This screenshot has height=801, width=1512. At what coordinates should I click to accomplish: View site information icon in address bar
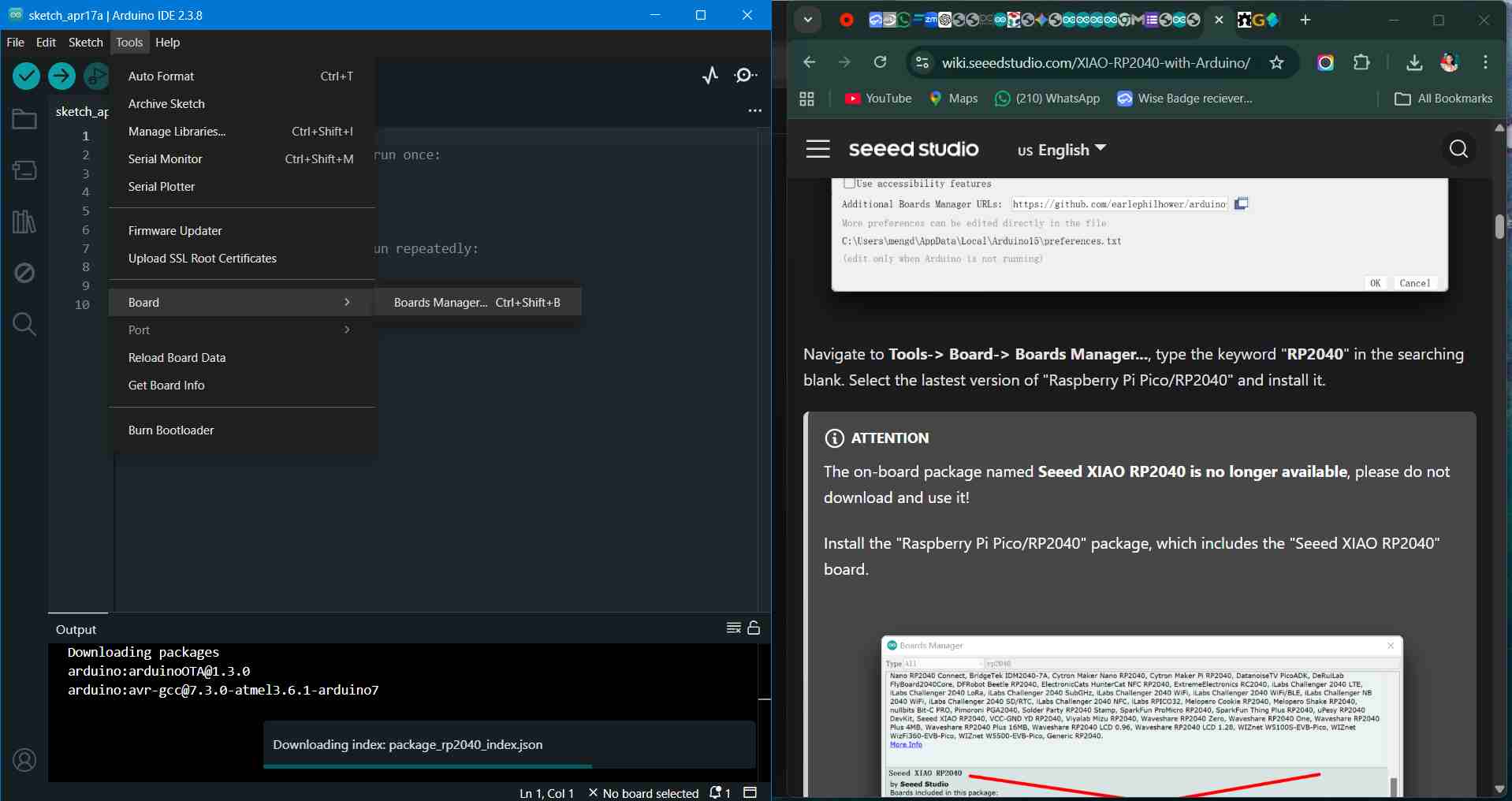point(922,62)
